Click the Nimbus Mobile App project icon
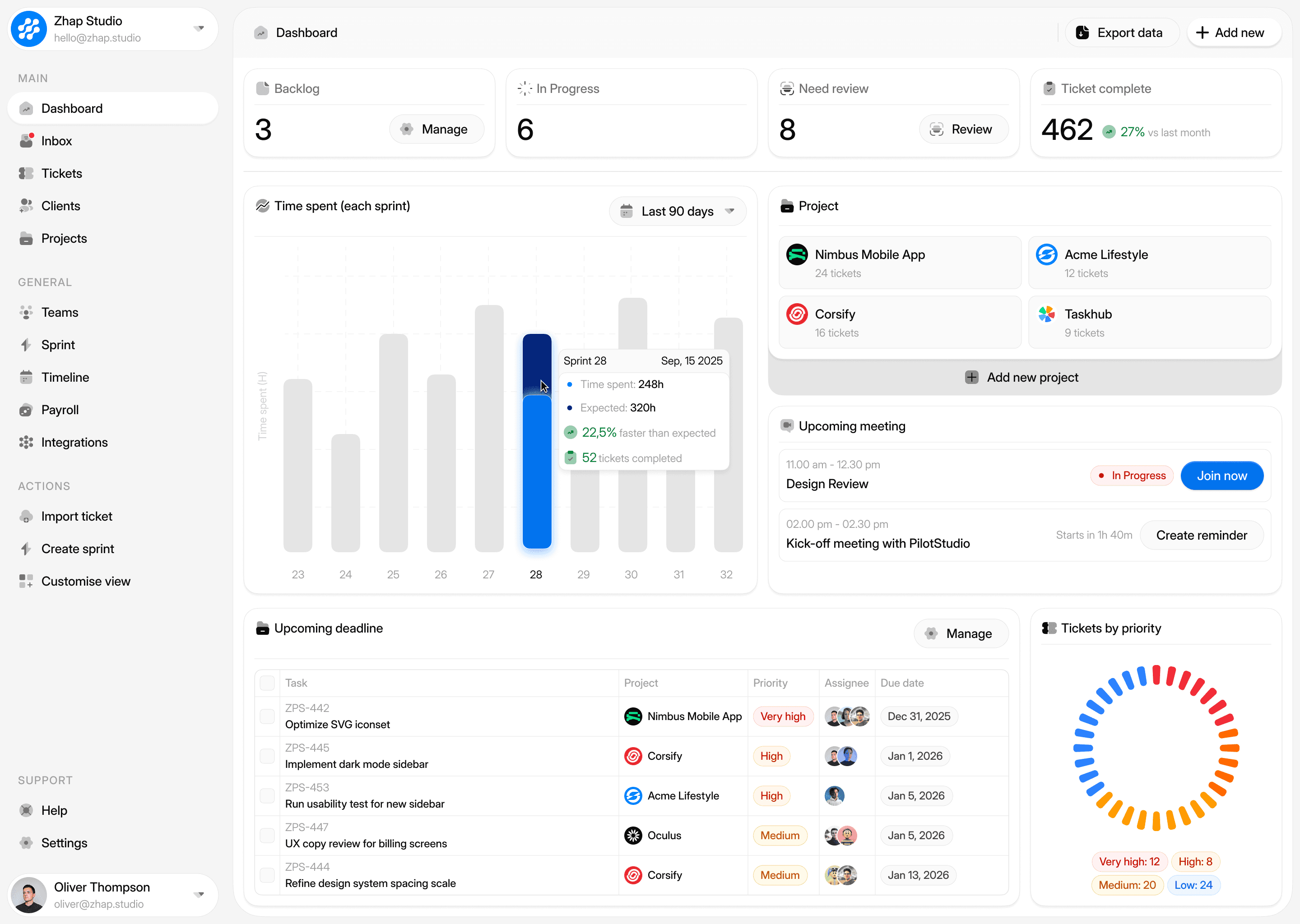The height and width of the screenshot is (924, 1300). coord(797,254)
